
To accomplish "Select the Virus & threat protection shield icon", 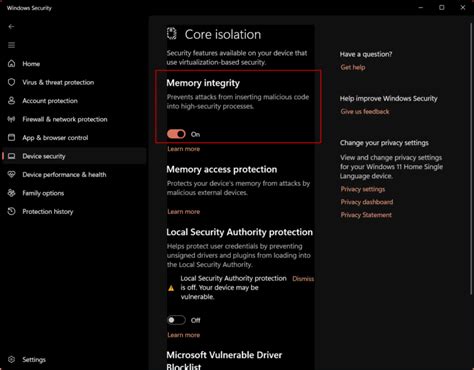I will pyautogui.click(x=11, y=82).
